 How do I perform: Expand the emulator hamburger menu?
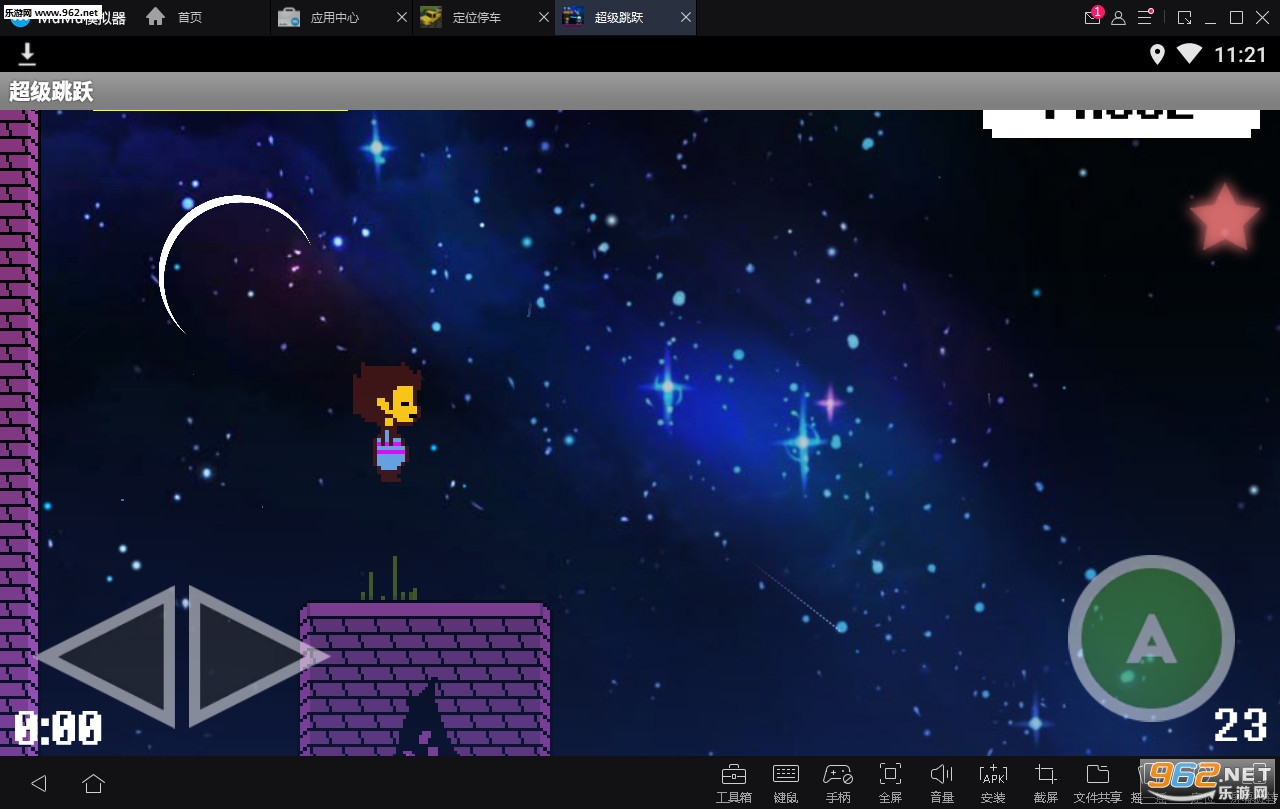[1145, 18]
